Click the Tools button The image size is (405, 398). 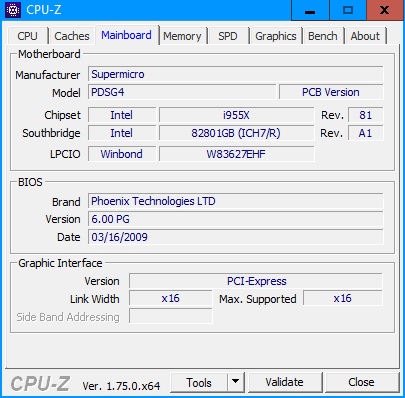pyautogui.click(x=199, y=382)
